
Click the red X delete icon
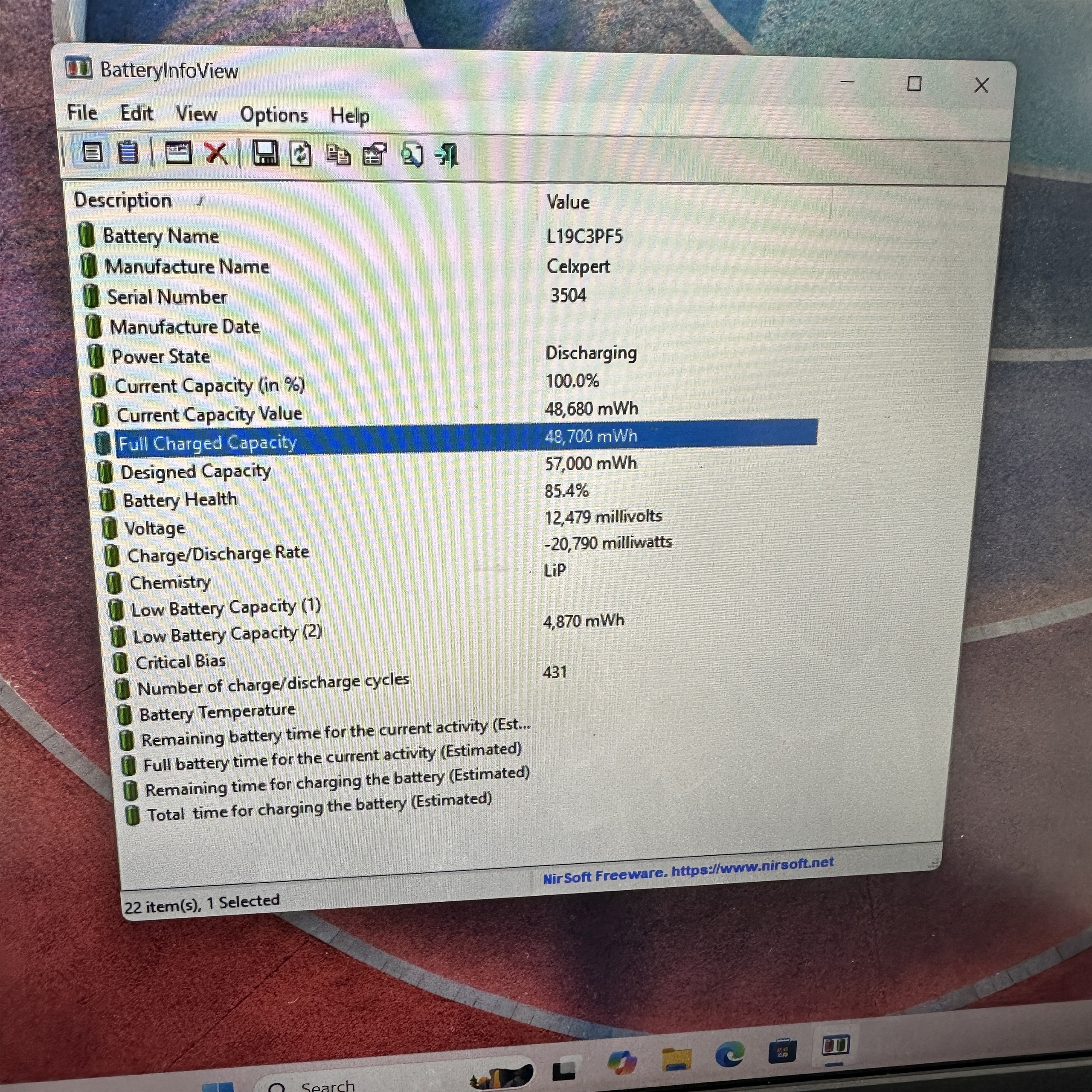216,153
